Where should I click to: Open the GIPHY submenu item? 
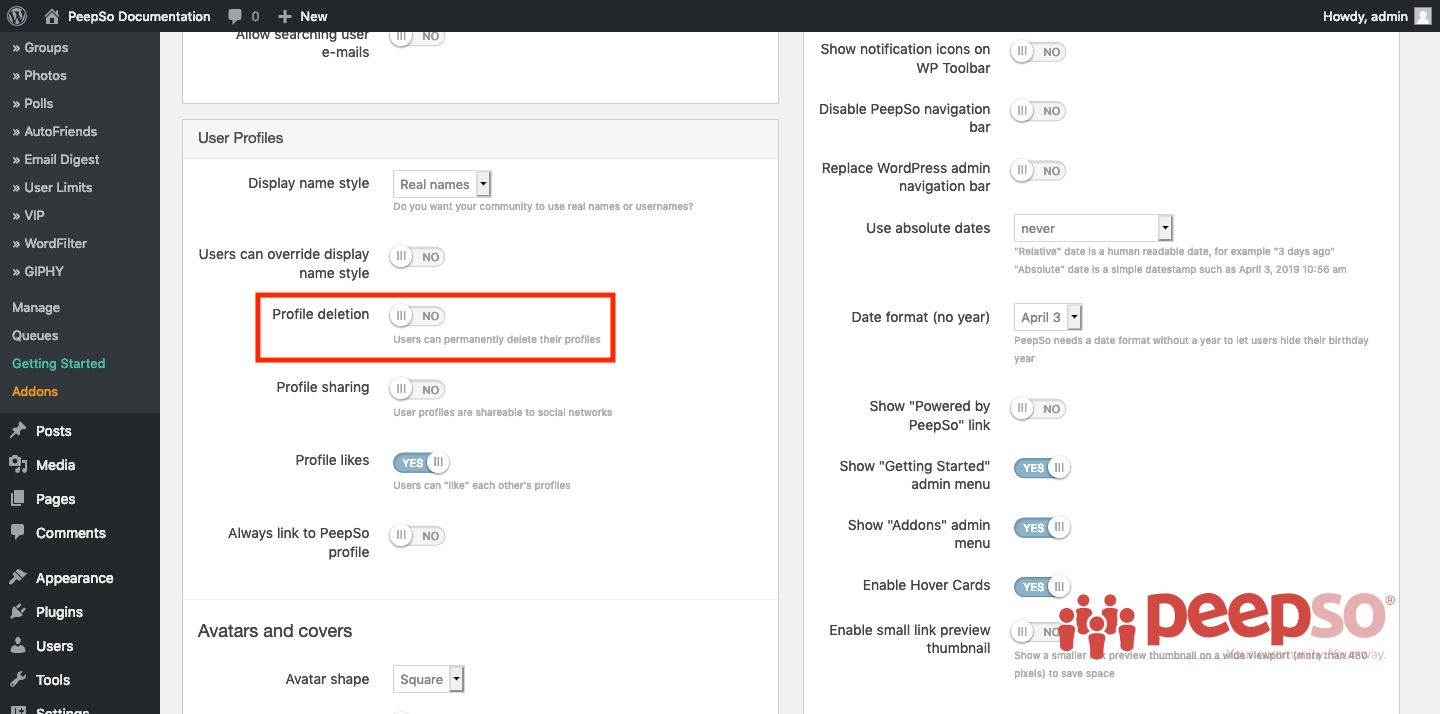[38, 271]
